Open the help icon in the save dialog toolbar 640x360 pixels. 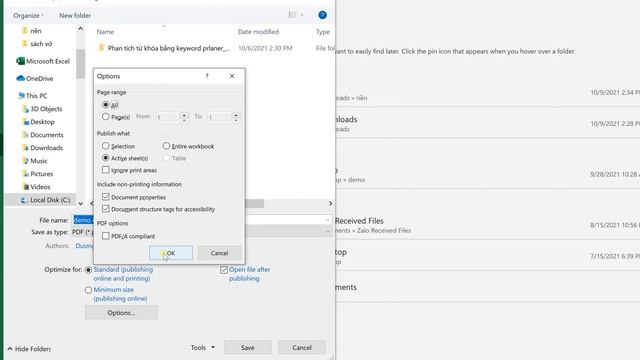pos(322,15)
